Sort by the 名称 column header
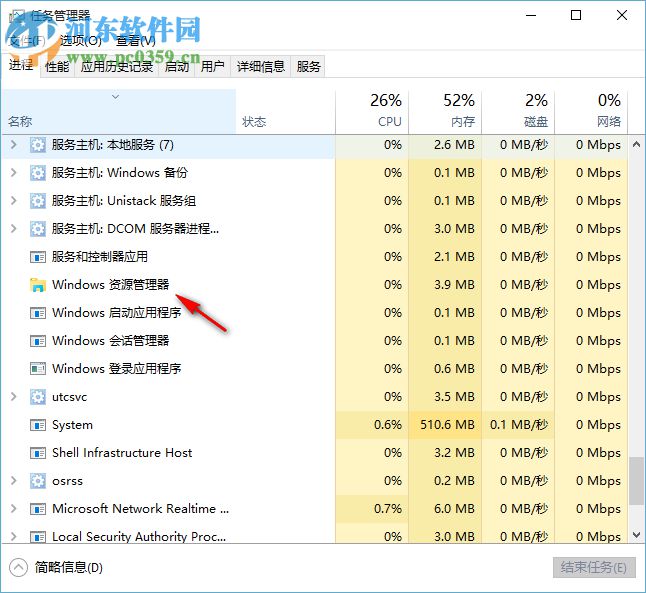The height and width of the screenshot is (593, 646). (x=119, y=112)
